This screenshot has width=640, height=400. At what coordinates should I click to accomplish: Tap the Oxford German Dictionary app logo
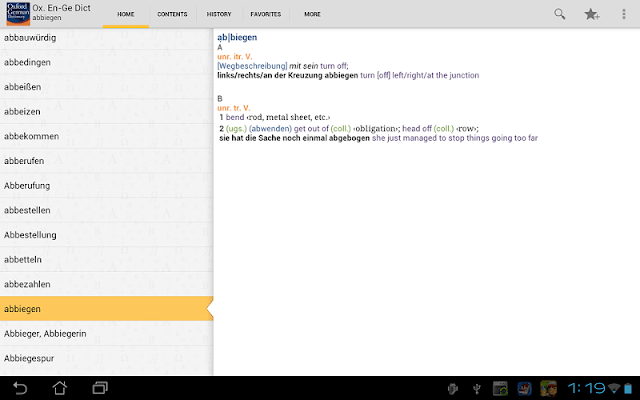(18, 14)
